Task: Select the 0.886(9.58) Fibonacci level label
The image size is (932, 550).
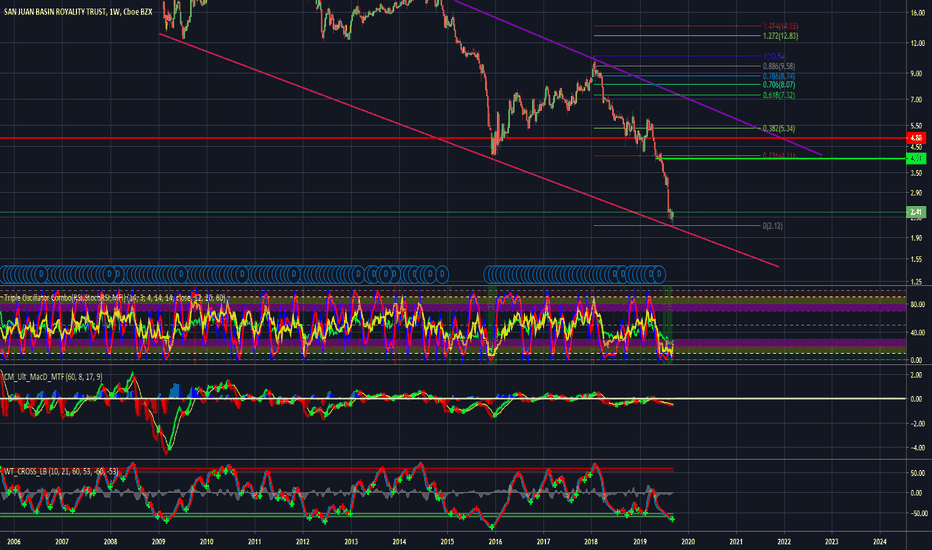Action: [779, 67]
